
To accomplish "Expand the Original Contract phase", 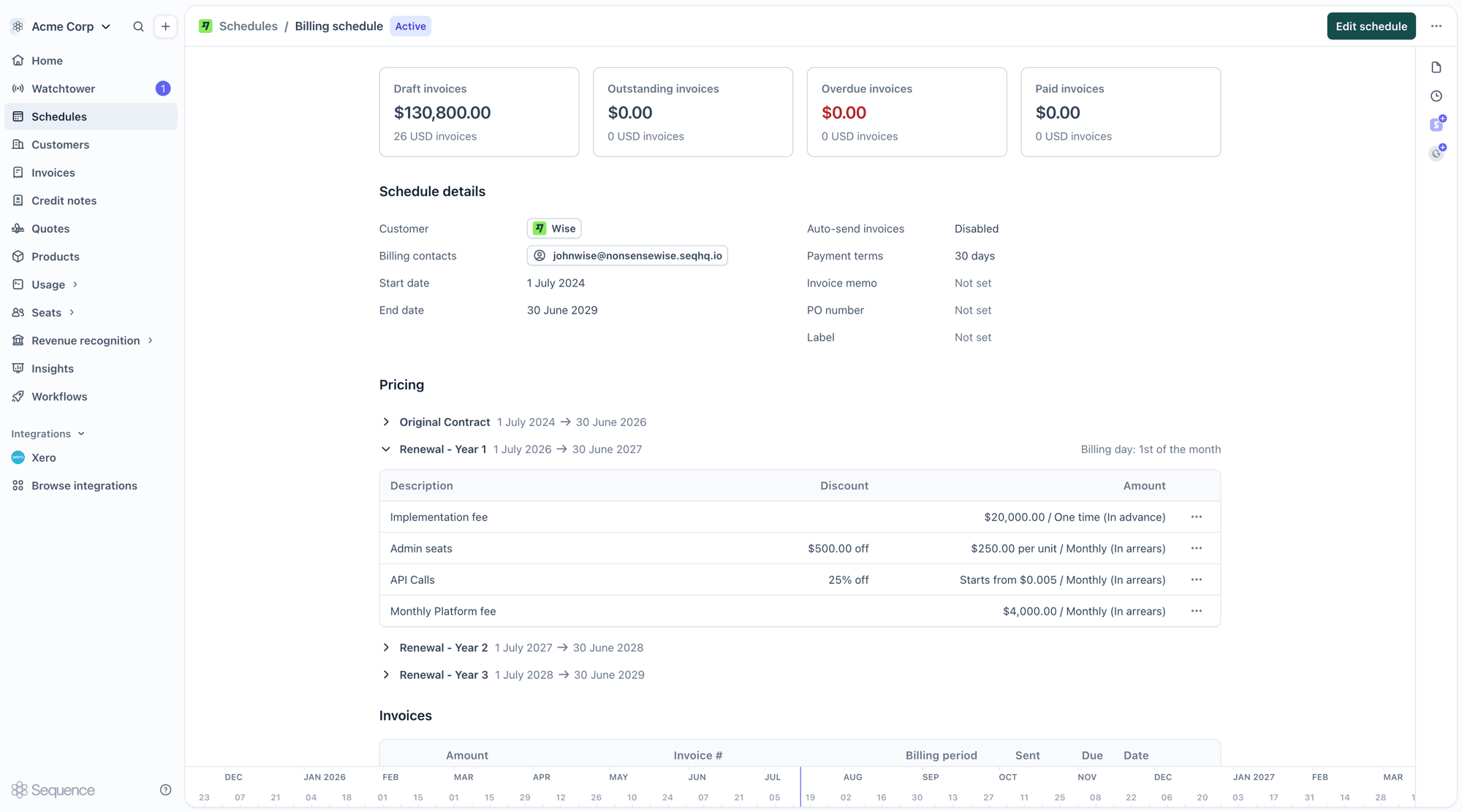I will pyautogui.click(x=386, y=422).
